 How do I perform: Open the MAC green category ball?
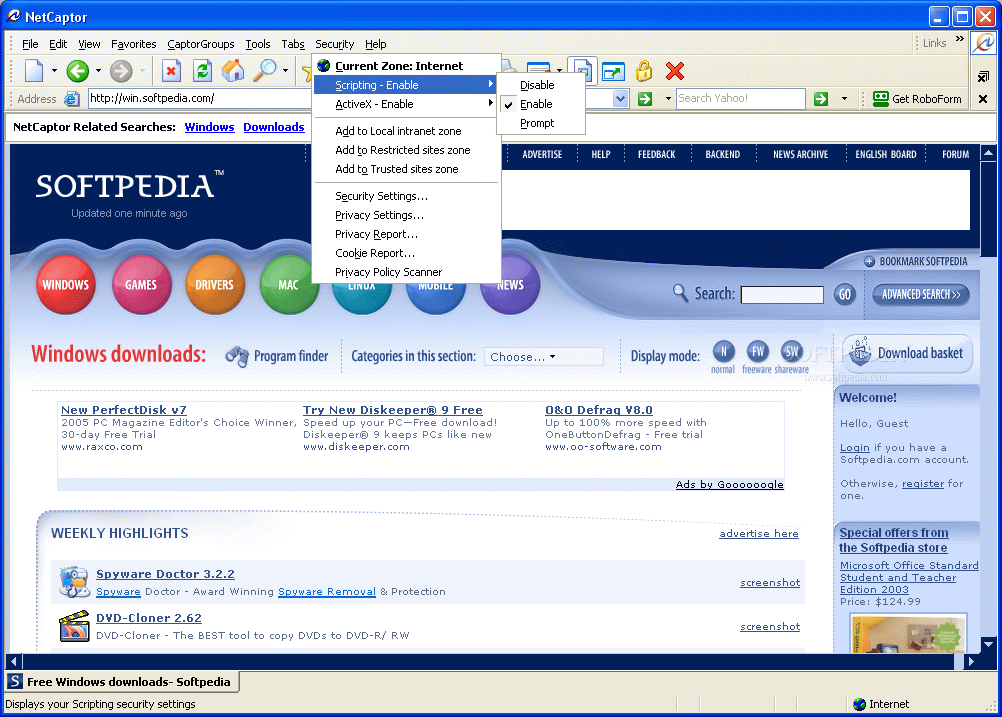pyautogui.click(x=288, y=285)
